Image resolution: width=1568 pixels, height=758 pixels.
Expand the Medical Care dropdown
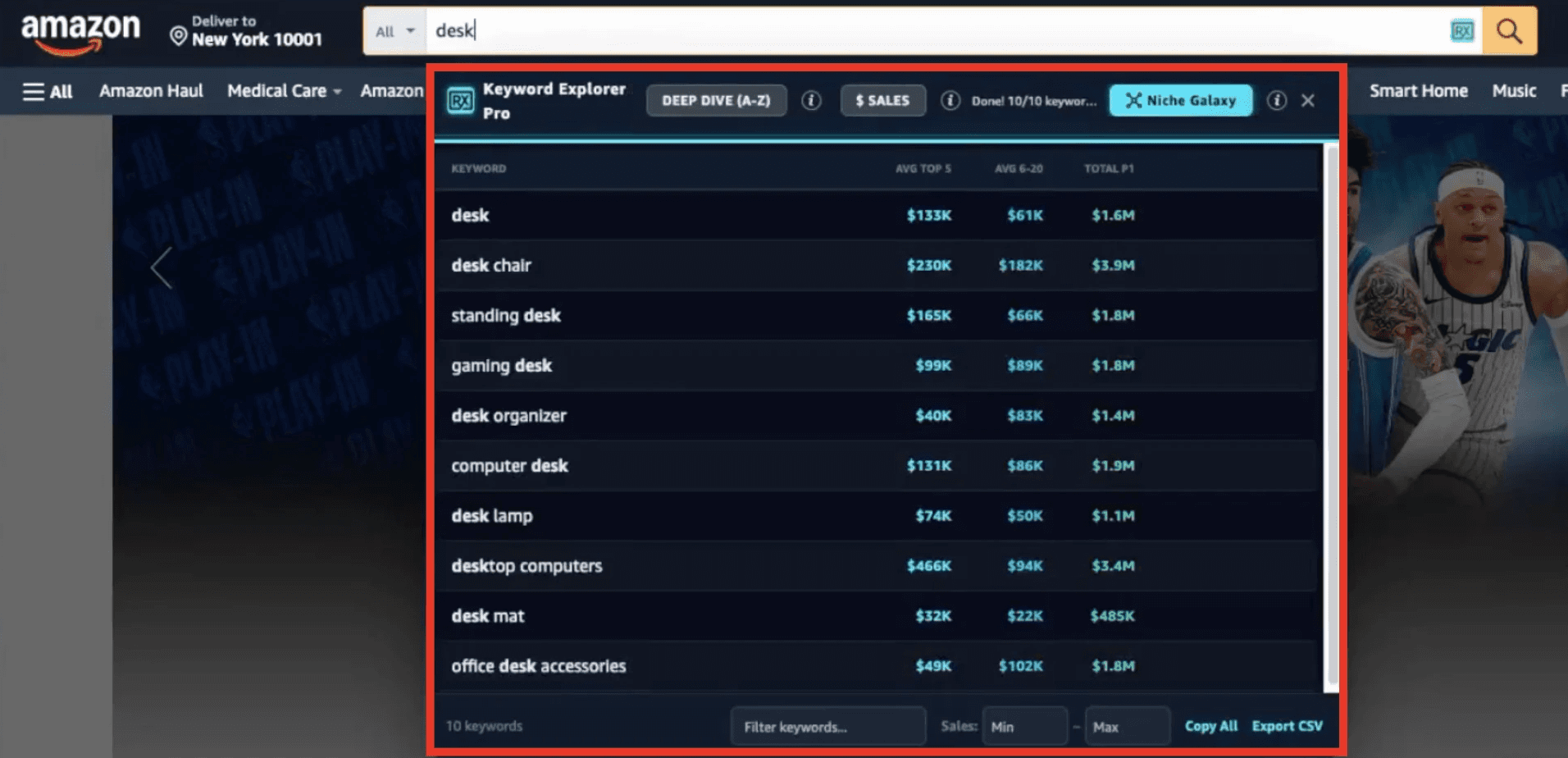click(284, 91)
